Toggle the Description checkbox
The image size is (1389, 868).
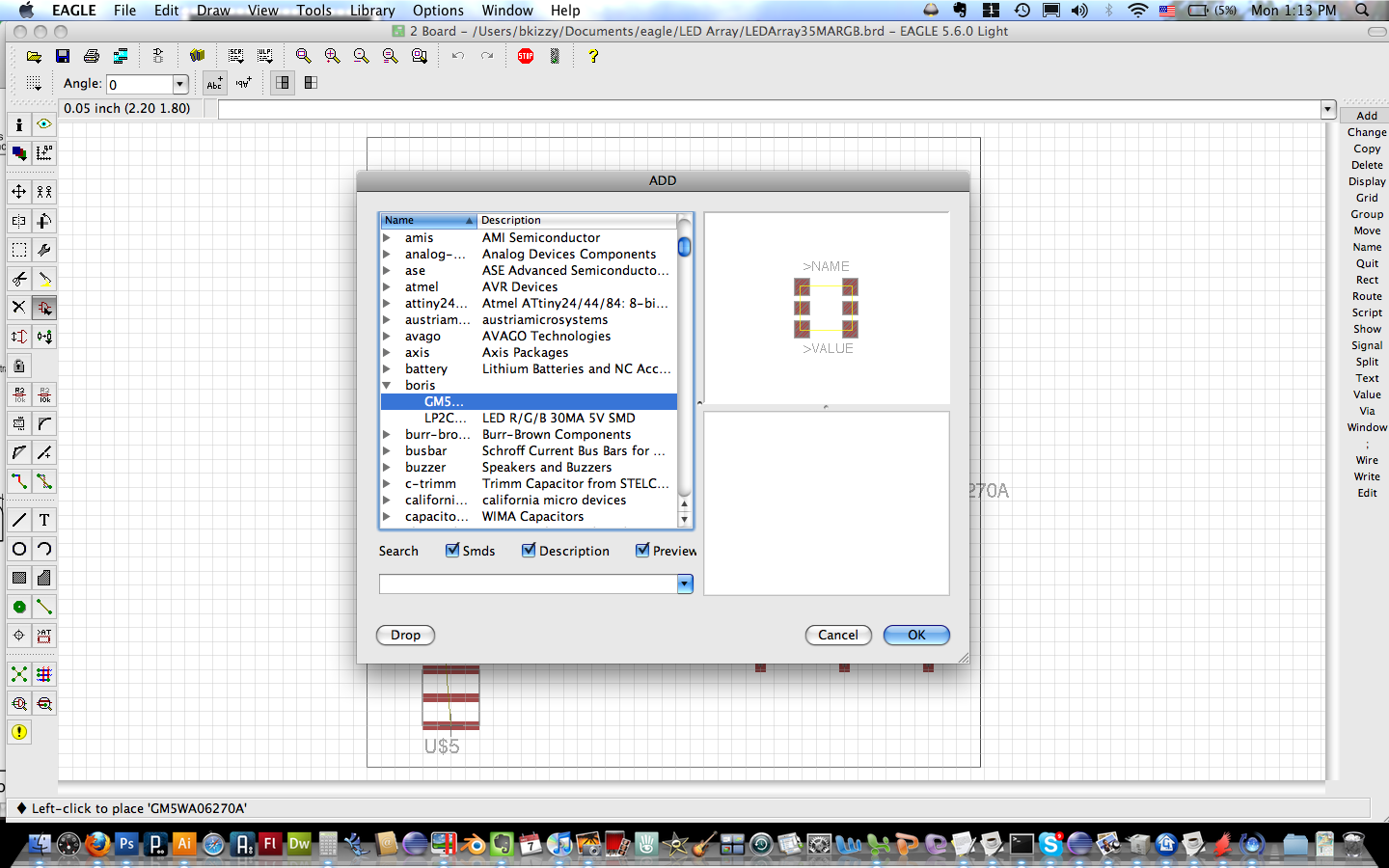[529, 550]
